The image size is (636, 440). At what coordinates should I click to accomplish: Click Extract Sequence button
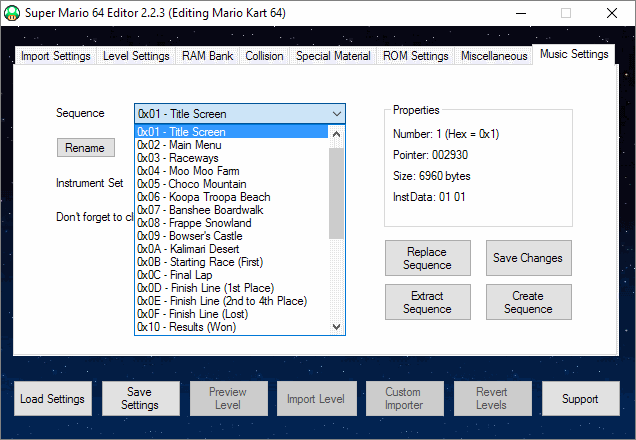428,302
